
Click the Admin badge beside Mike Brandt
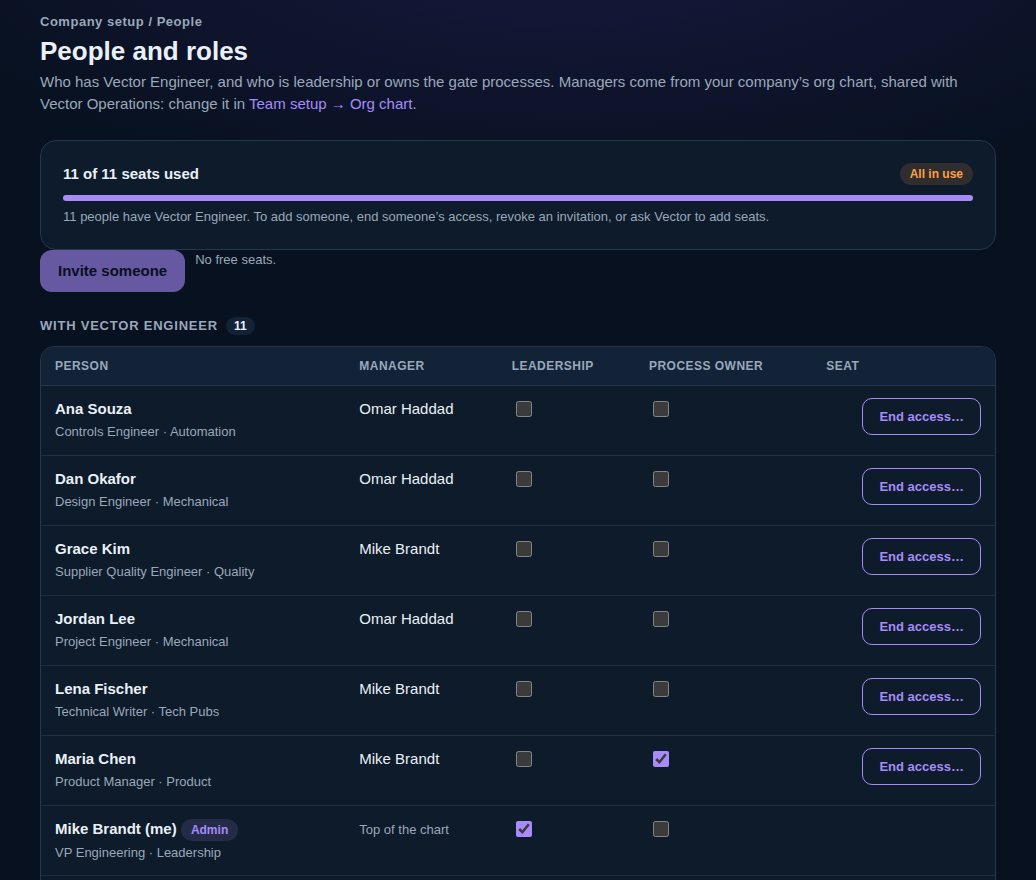coord(209,830)
